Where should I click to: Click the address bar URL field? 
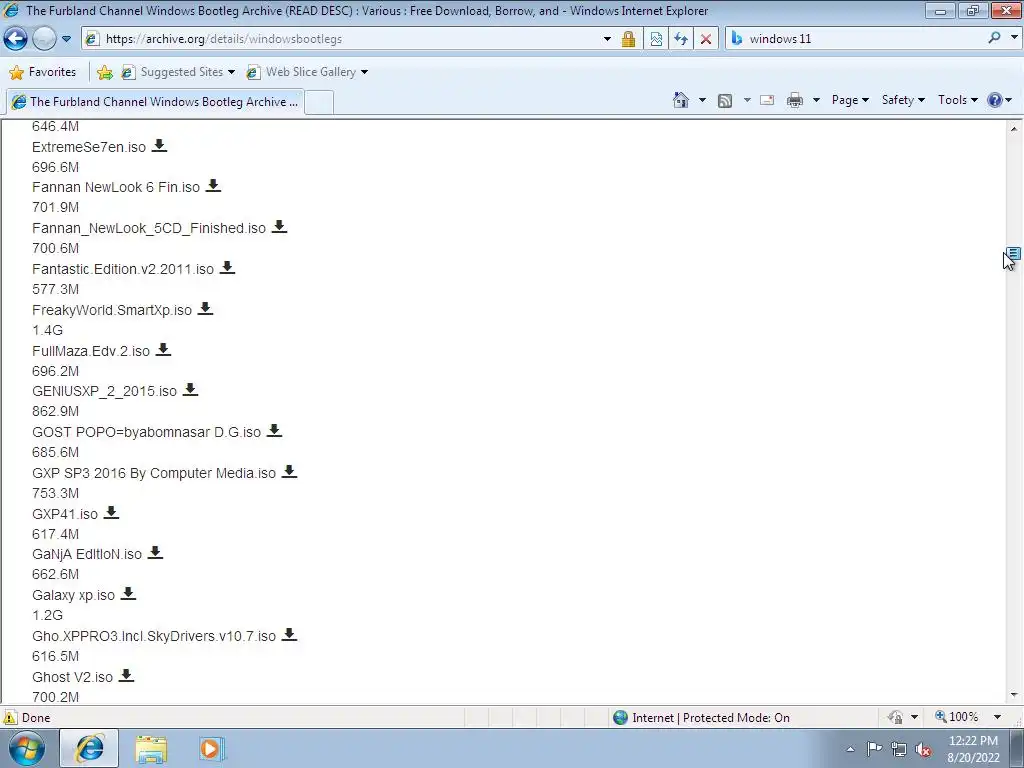(349, 39)
